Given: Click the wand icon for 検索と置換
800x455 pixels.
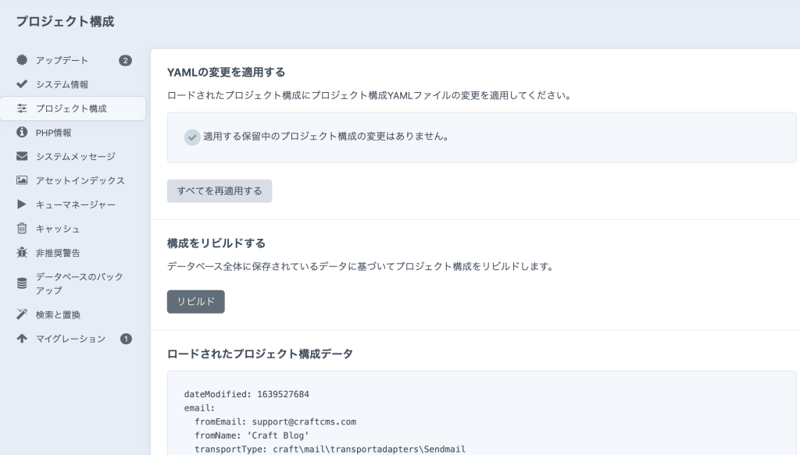Looking at the screenshot, I should tap(22, 314).
